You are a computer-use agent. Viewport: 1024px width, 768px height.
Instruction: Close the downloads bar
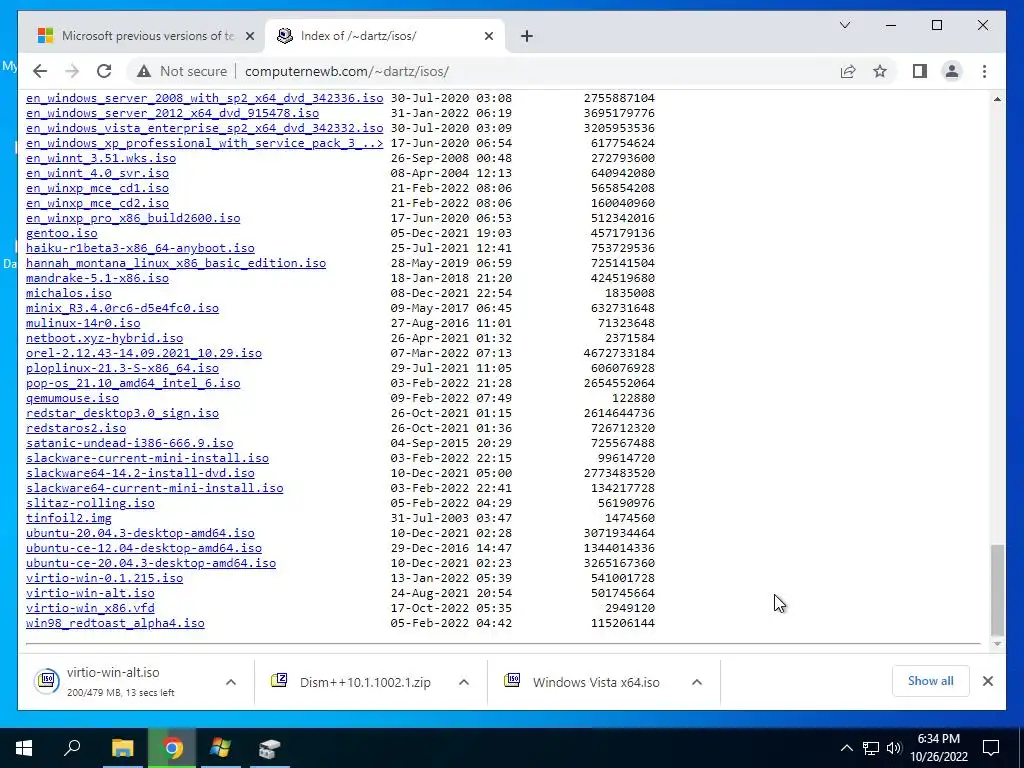point(987,681)
